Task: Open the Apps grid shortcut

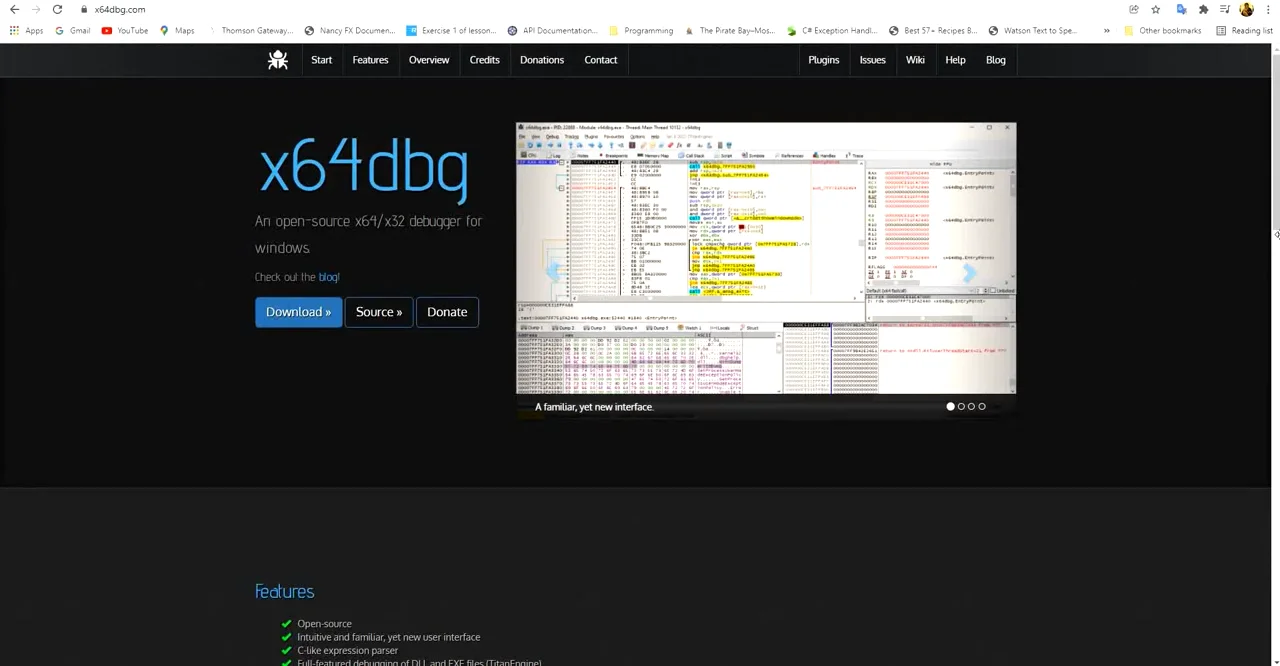Action: [x=26, y=31]
